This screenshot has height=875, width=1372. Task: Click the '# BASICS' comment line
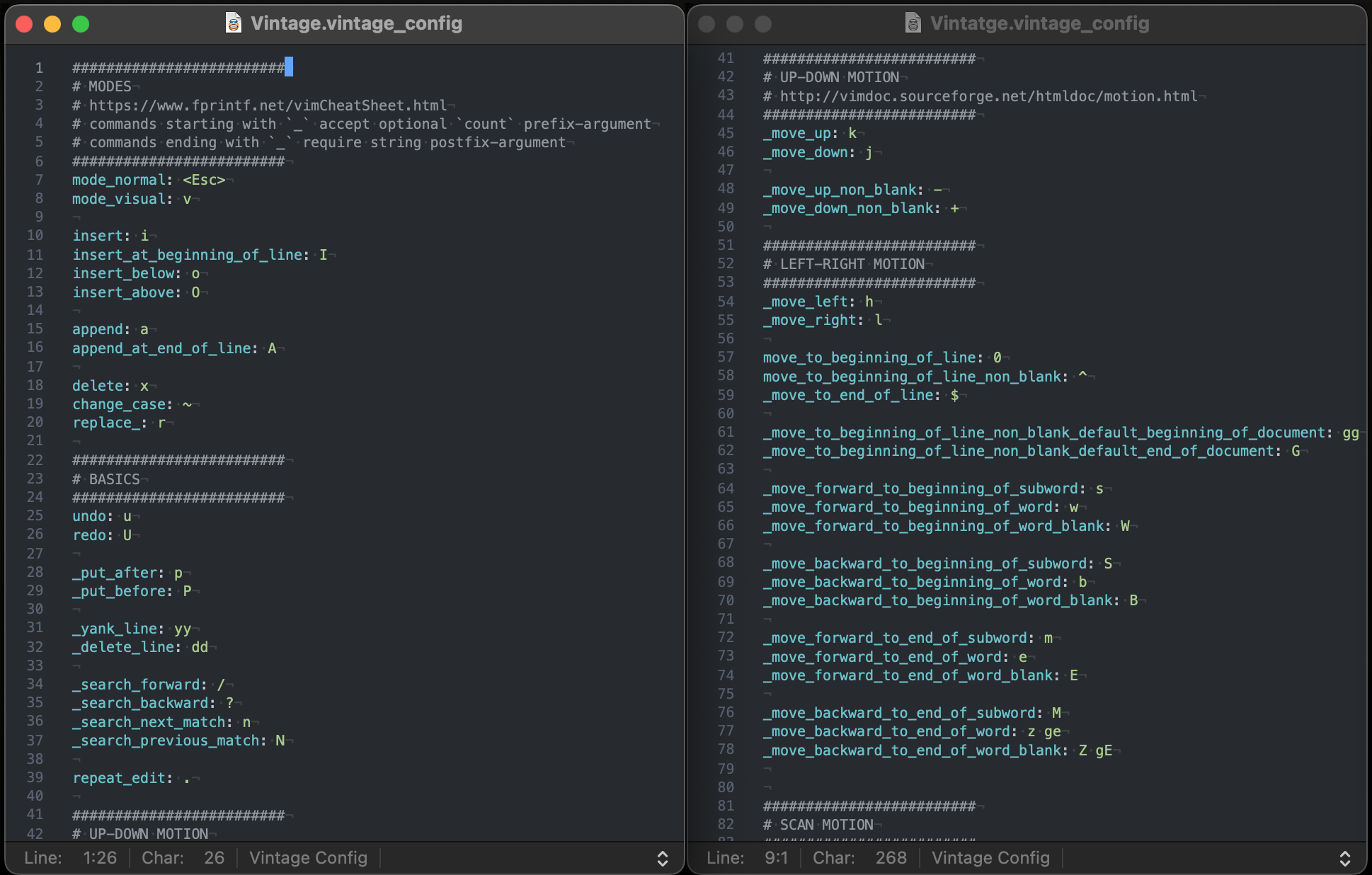coord(106,479)
